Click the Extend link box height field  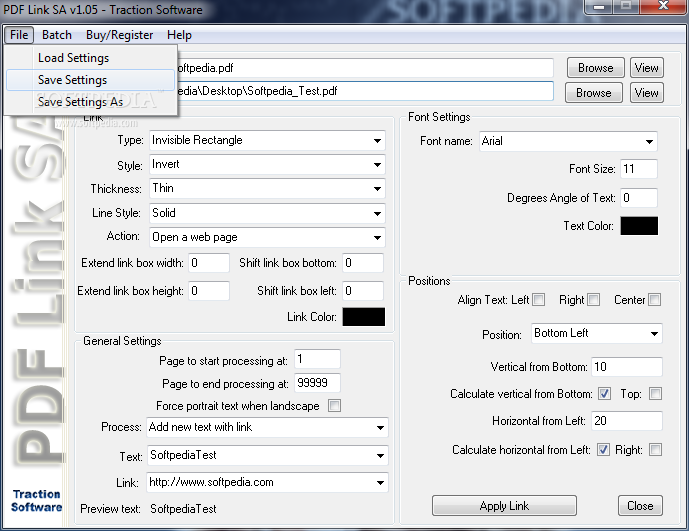click(209, 291)
